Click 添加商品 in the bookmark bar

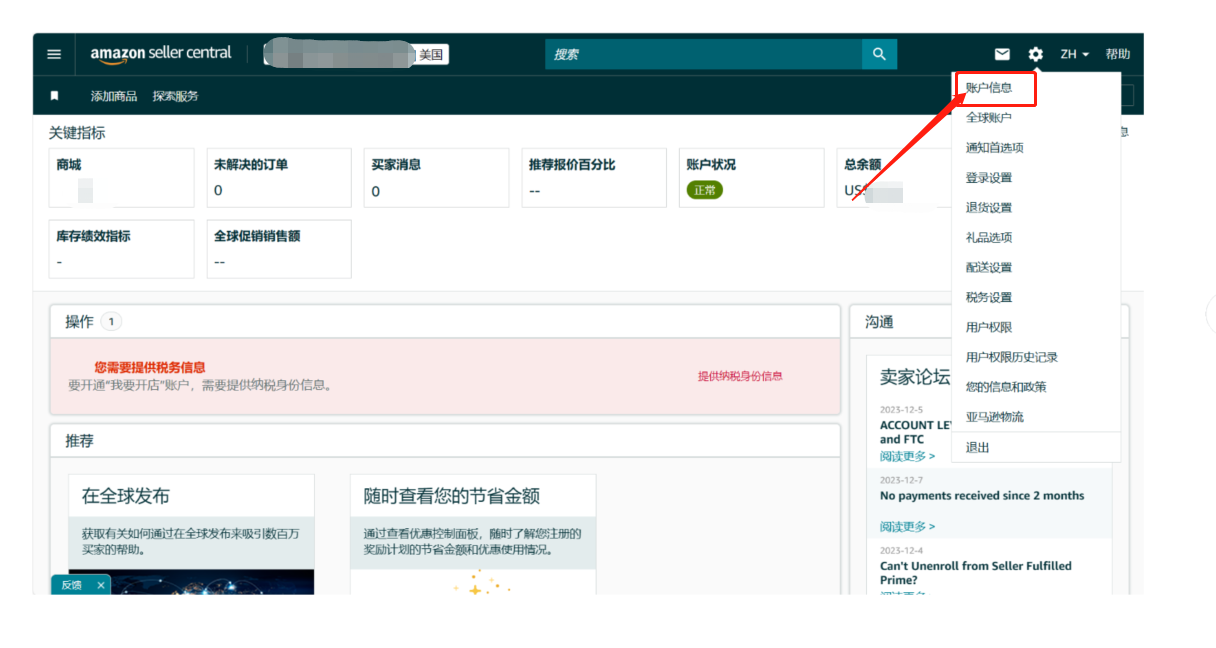[114, 96]
